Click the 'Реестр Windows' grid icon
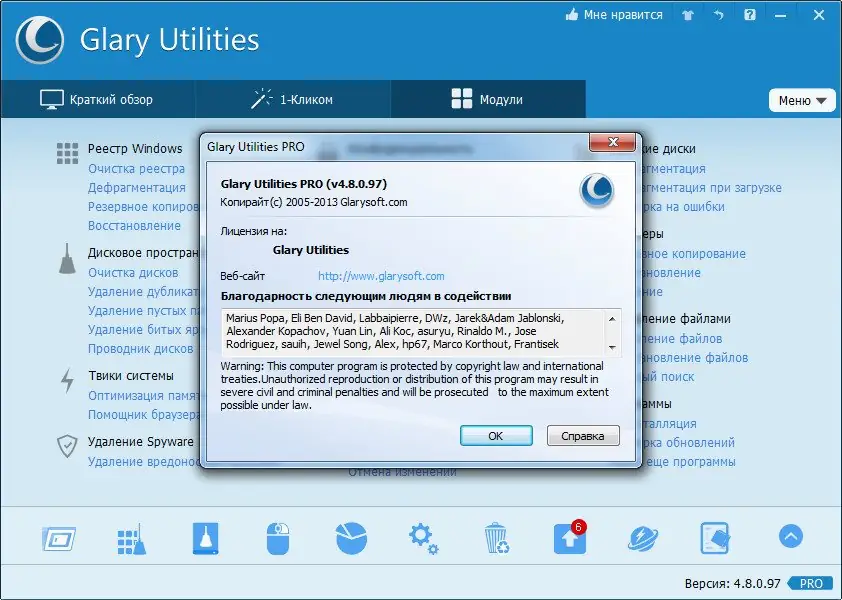Image resolution: width=842 pixels, height=600 pixels. click(x=67, y=153)
